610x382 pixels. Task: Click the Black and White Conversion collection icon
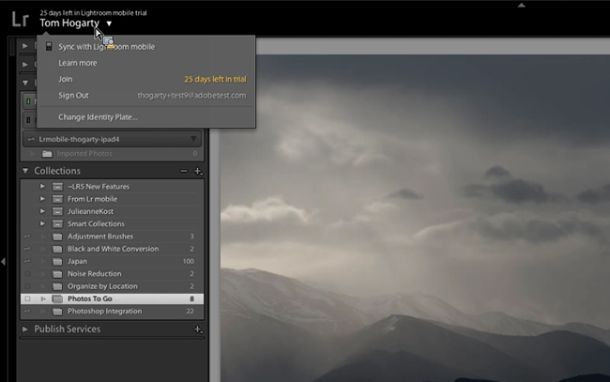(57, 249)
